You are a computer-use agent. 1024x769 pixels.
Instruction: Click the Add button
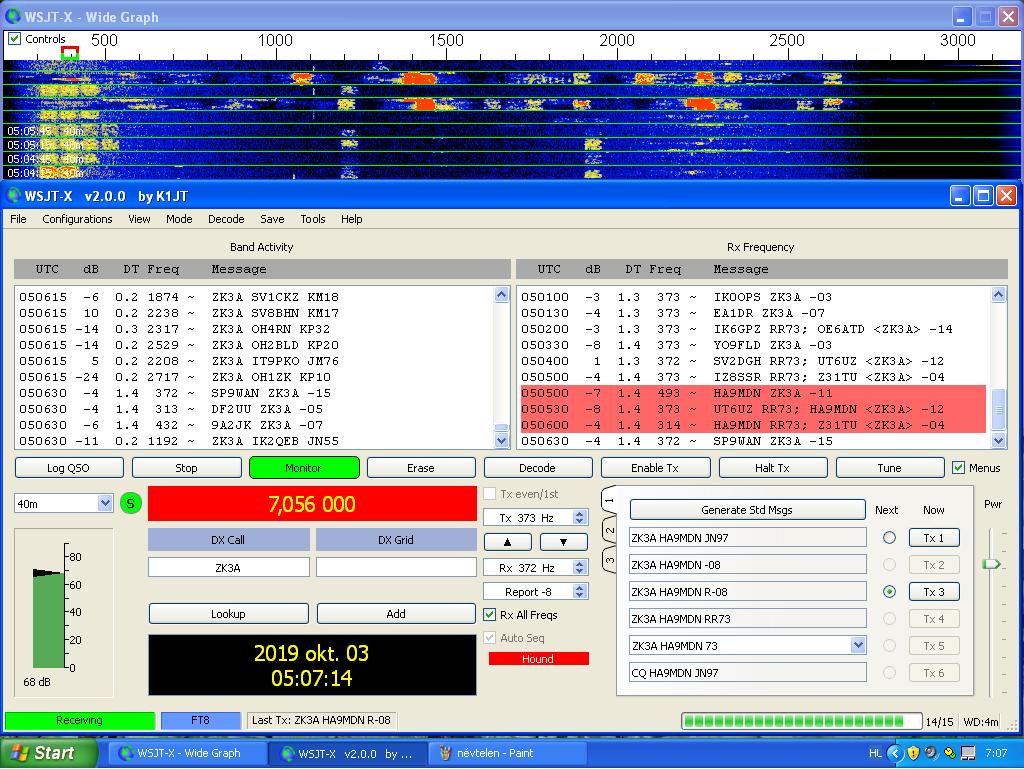pos(396,614)
